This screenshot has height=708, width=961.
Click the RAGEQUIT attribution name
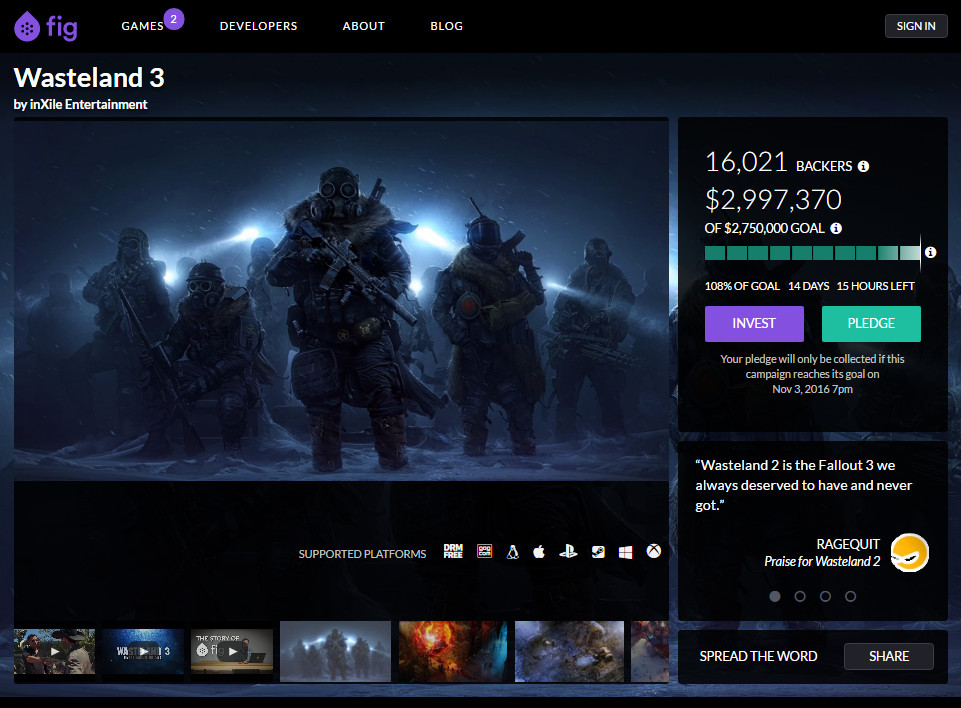(848, 544)
